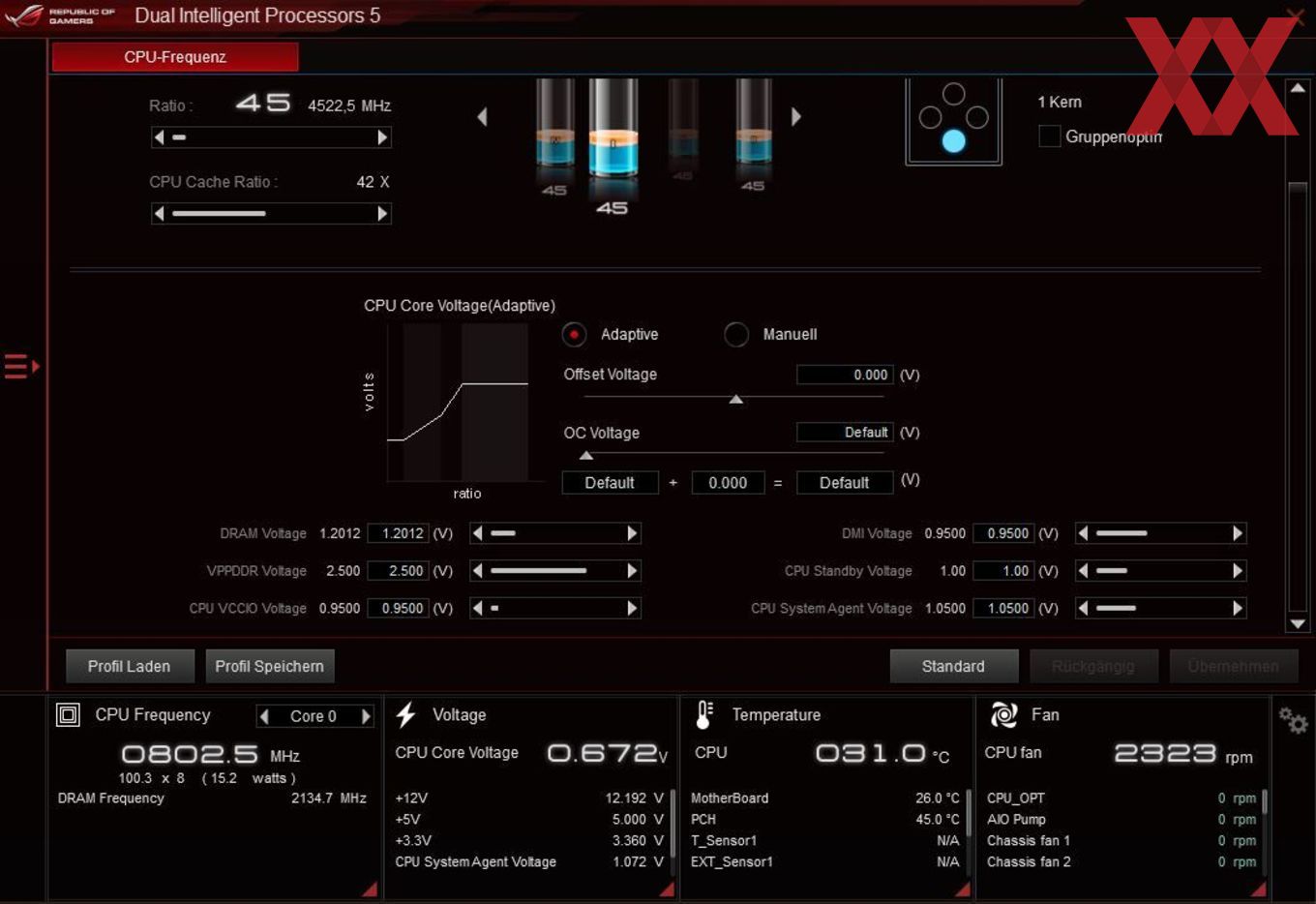Click the Fan spinner icon

click(x=1003, y=715)
